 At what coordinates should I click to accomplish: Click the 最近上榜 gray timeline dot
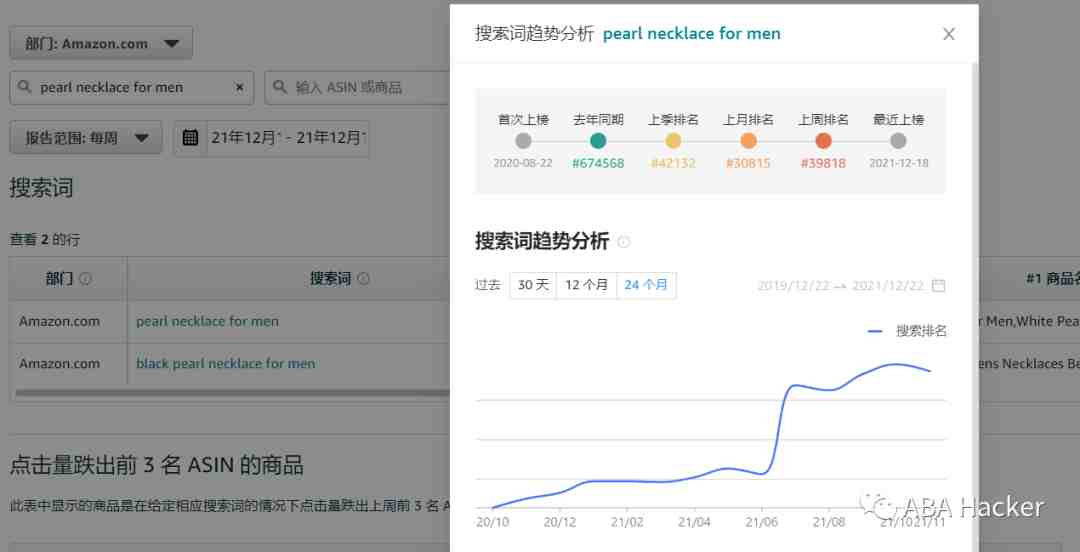point(898,141)
